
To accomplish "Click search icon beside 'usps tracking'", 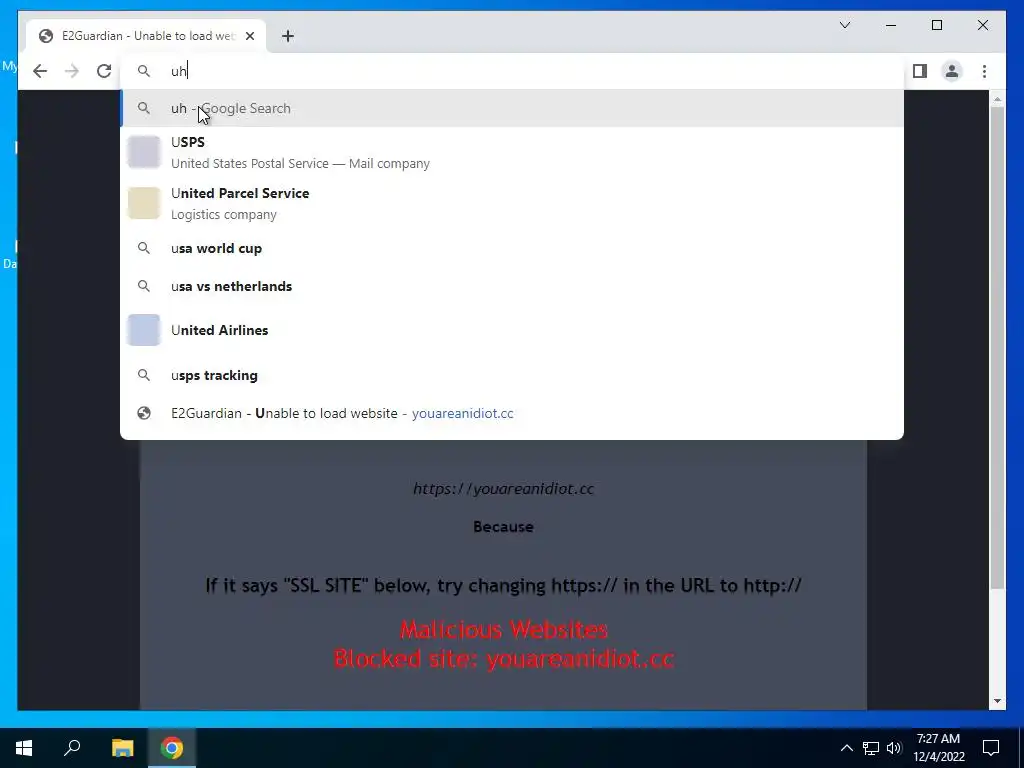I will pyautogui.click(x=144, y=375).
